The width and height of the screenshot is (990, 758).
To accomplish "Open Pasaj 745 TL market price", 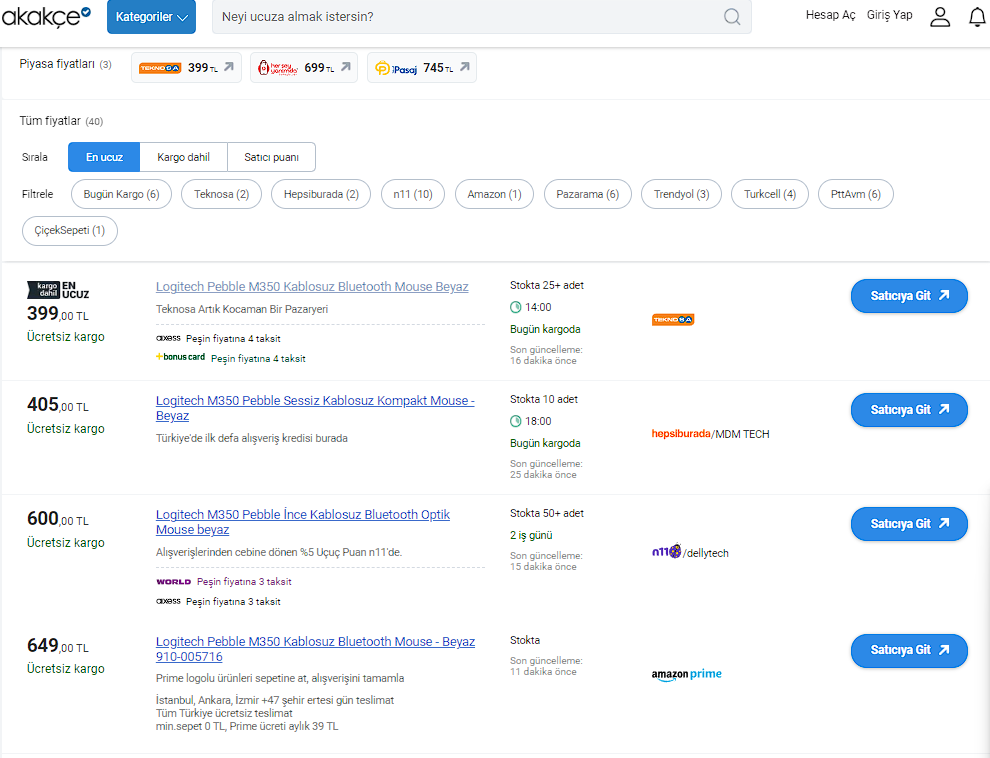I will [422, 68].
